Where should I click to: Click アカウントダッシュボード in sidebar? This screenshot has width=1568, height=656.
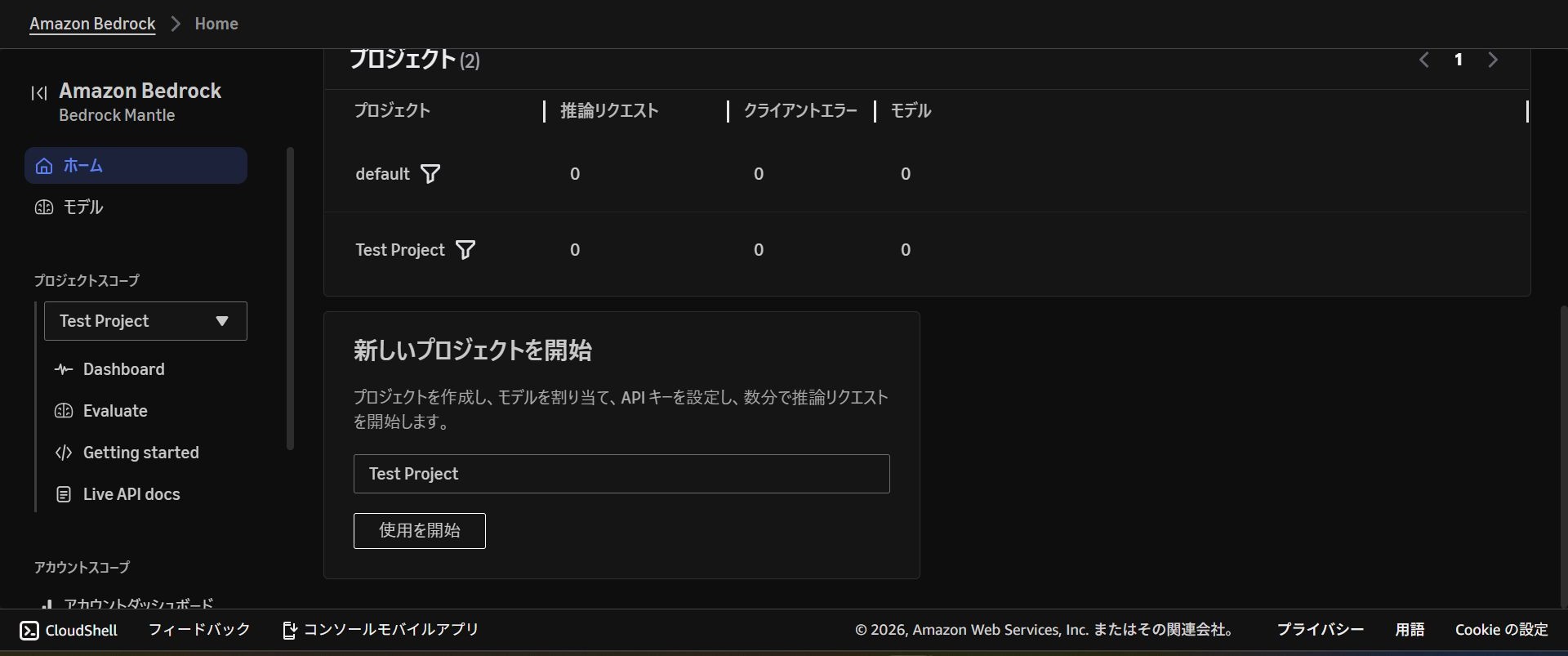[x=139, y=604]
